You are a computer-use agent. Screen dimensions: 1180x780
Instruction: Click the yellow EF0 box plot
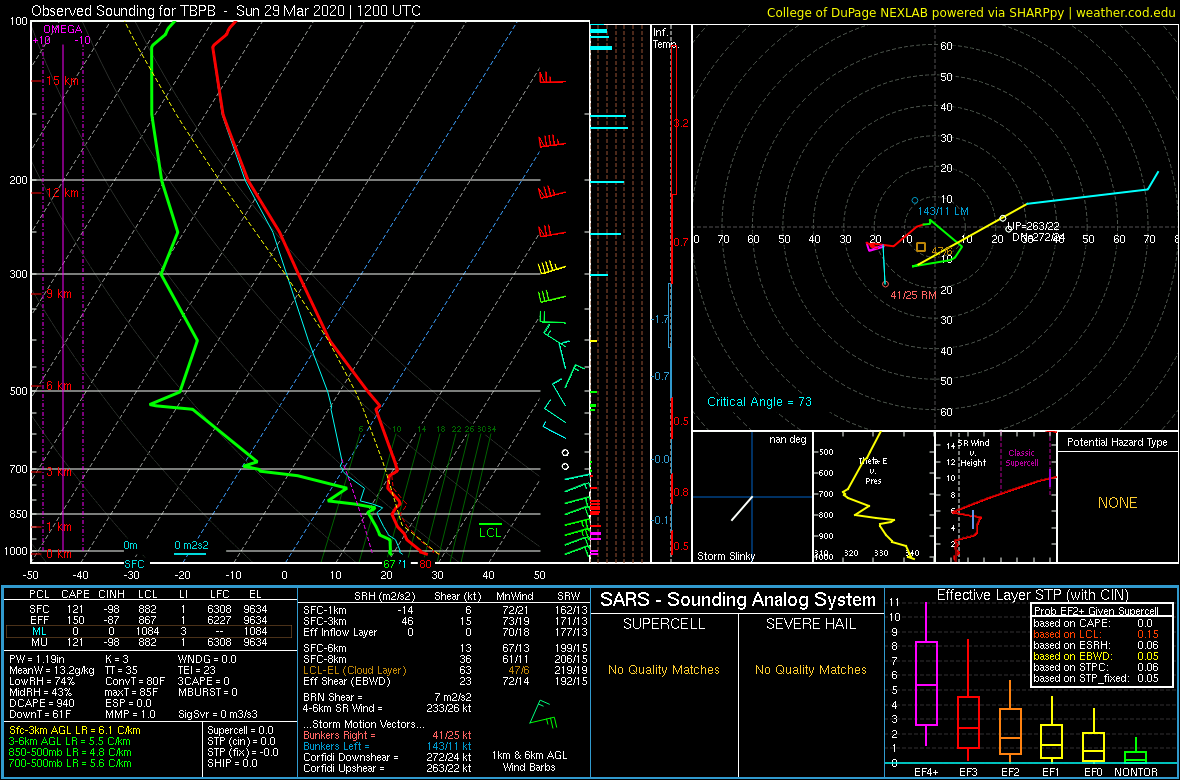click(x=1094, y=738)
